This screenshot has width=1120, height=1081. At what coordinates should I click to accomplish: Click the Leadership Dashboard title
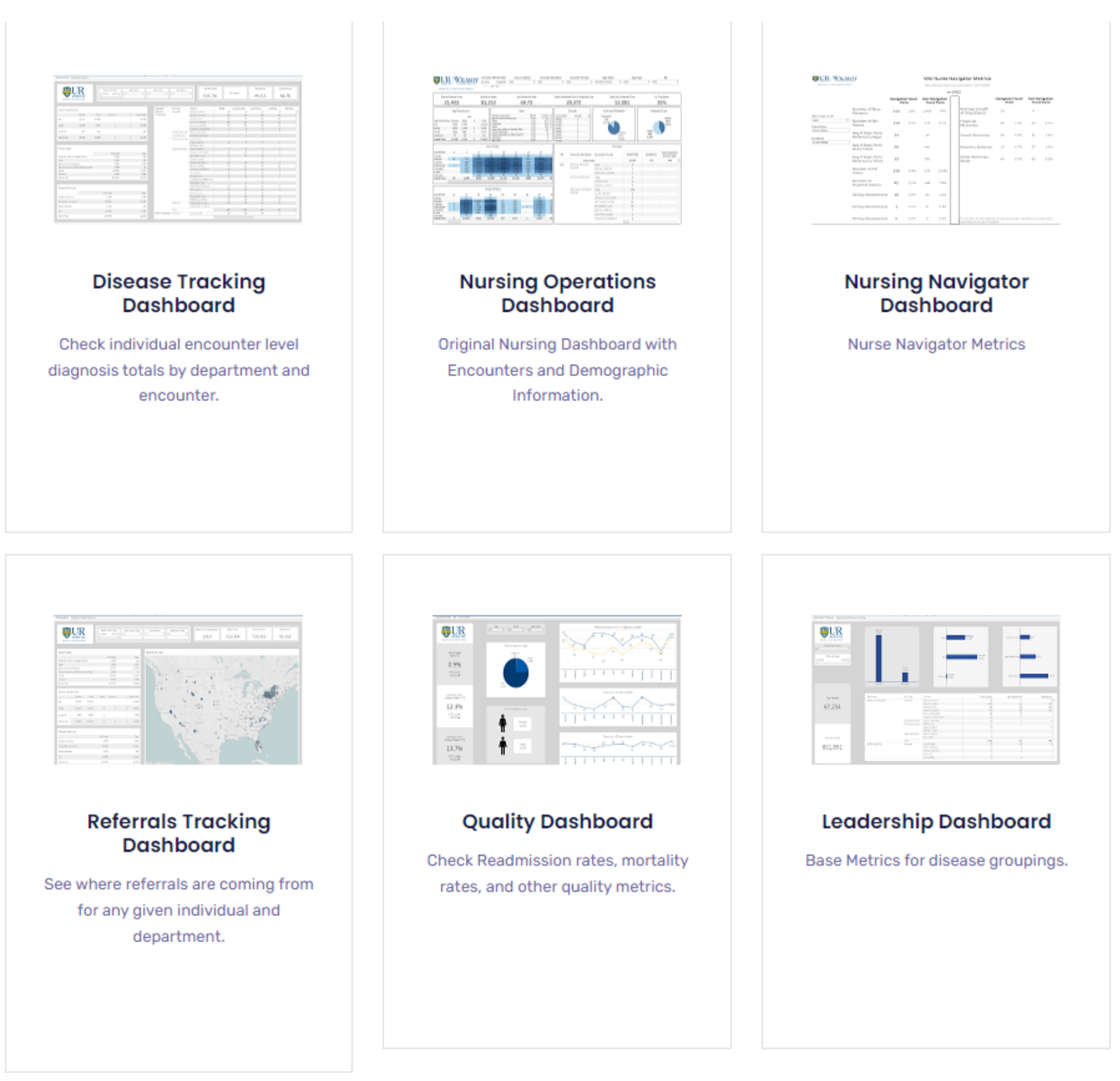(x=937, y=822)
